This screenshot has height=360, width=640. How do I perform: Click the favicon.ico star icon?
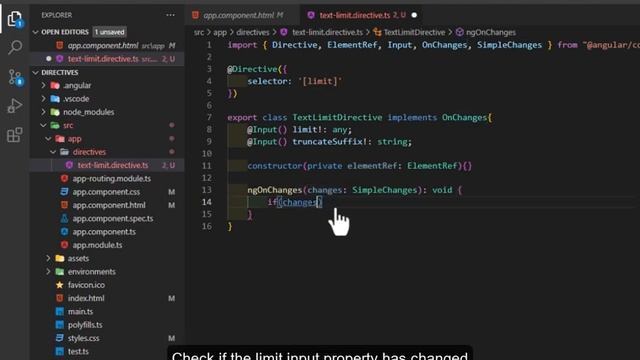[60, 285]
